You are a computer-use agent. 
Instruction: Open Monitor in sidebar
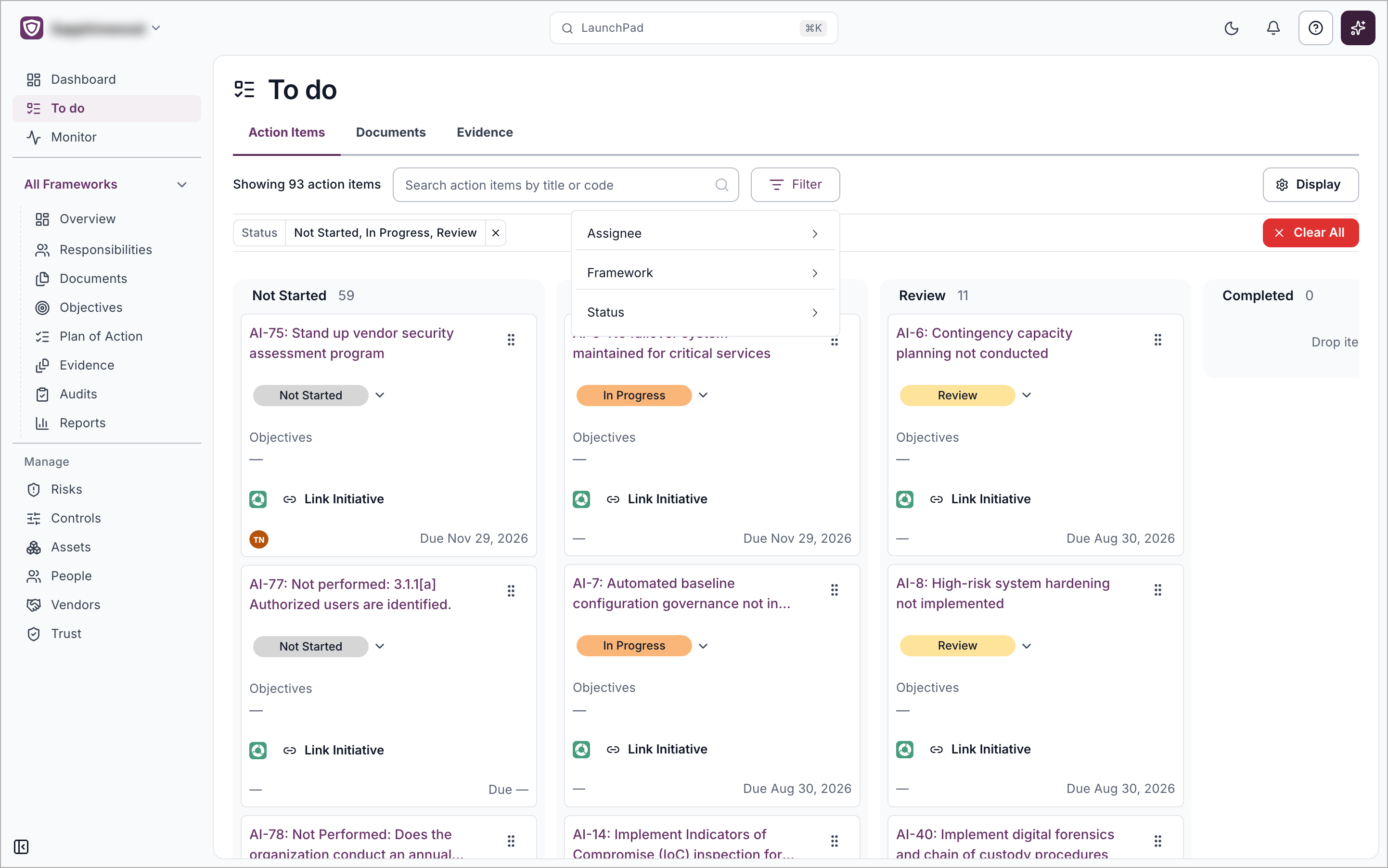click(106, 137)
